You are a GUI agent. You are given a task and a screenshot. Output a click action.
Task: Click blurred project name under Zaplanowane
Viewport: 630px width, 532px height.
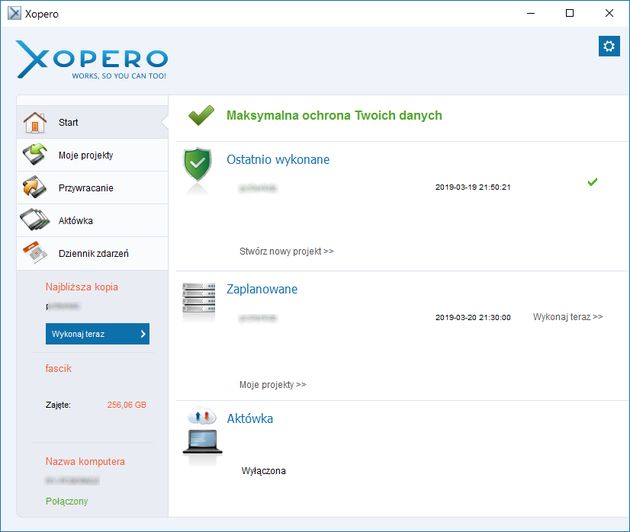coord(258,318)
